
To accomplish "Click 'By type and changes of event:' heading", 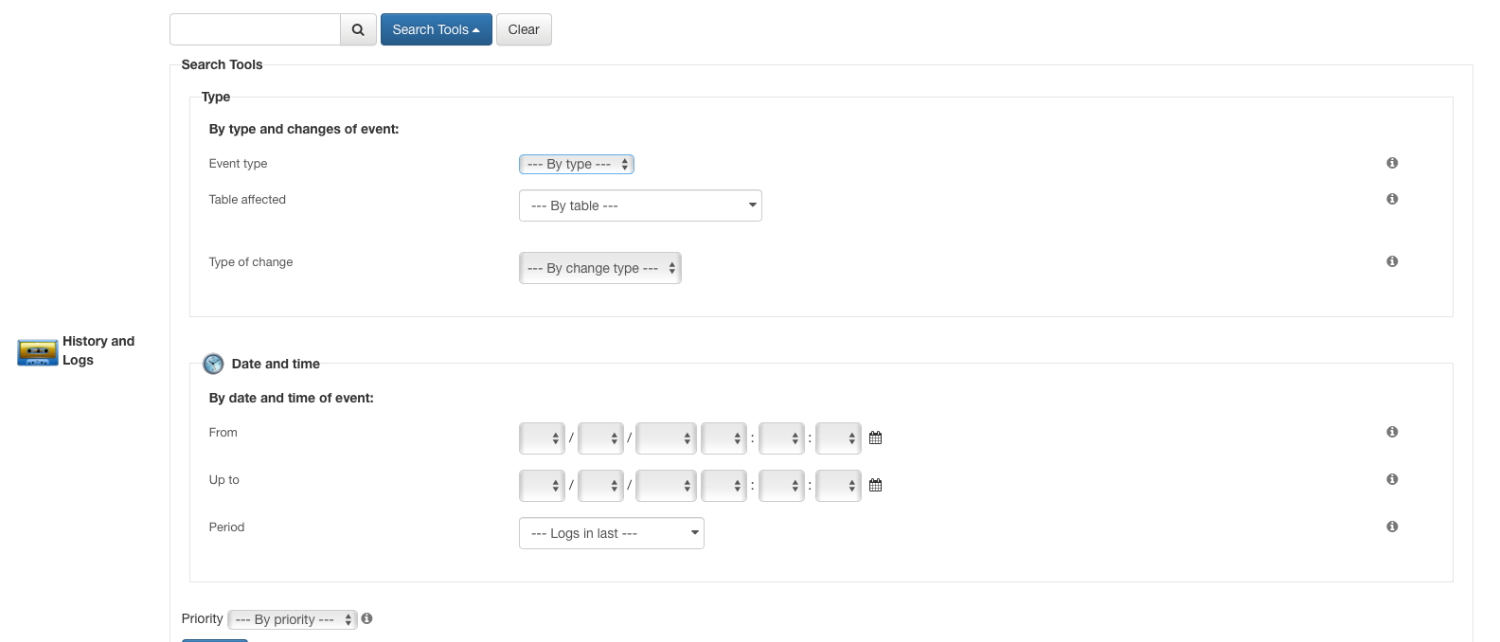I will point(304,129).
